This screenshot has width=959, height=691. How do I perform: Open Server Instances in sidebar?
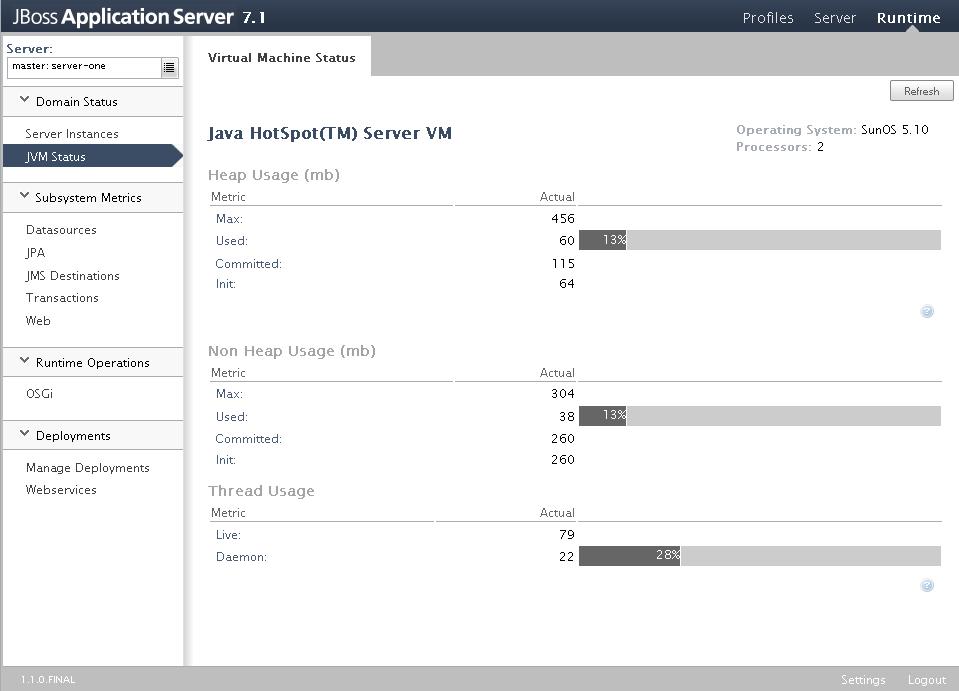(x=72, y=134)
